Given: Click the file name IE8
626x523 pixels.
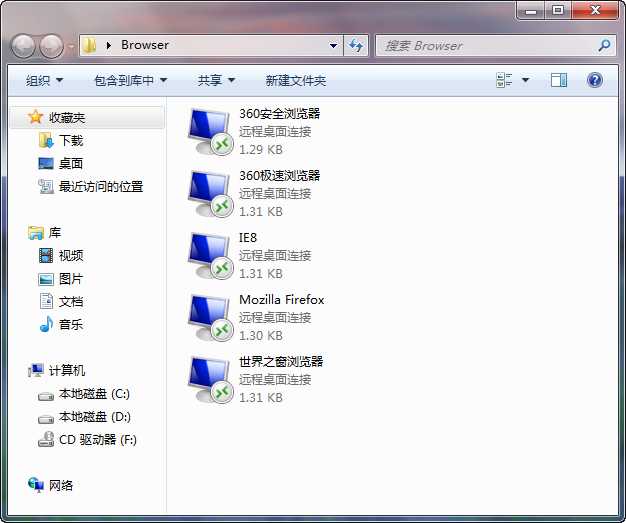Looking at the screenshot, I should [248, 238].
